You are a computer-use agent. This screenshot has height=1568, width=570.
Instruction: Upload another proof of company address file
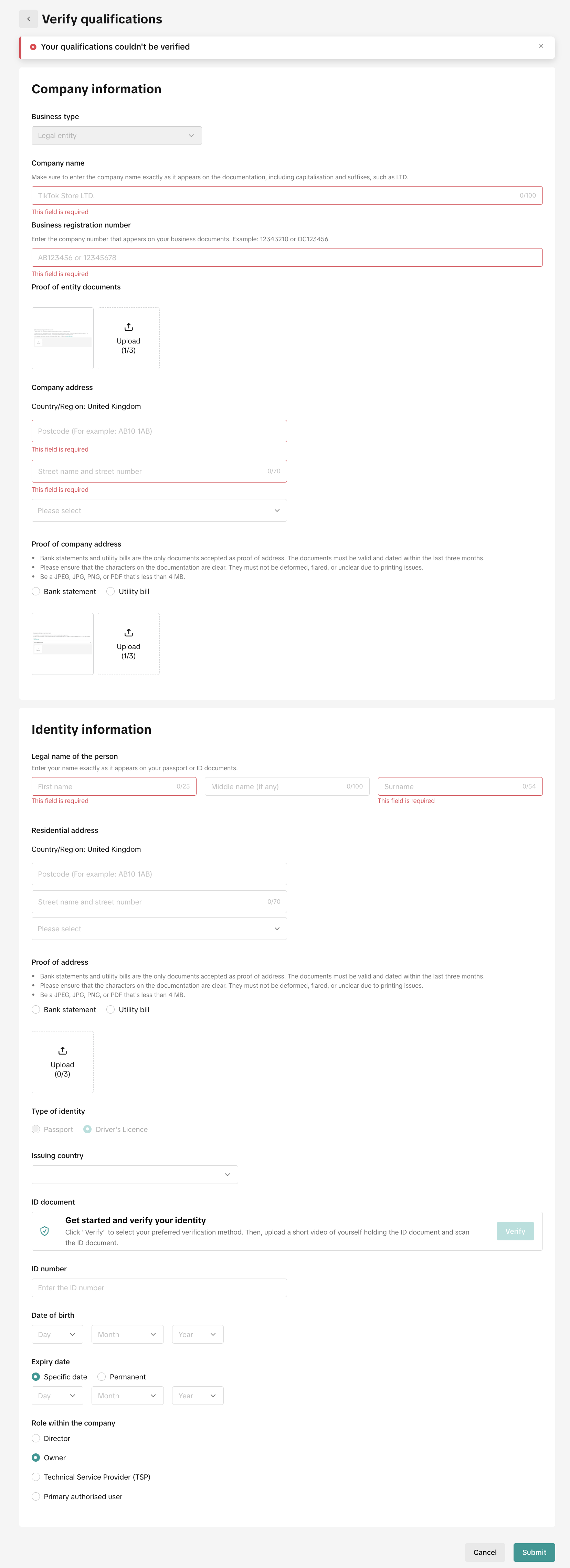click(x=128, y=644)
